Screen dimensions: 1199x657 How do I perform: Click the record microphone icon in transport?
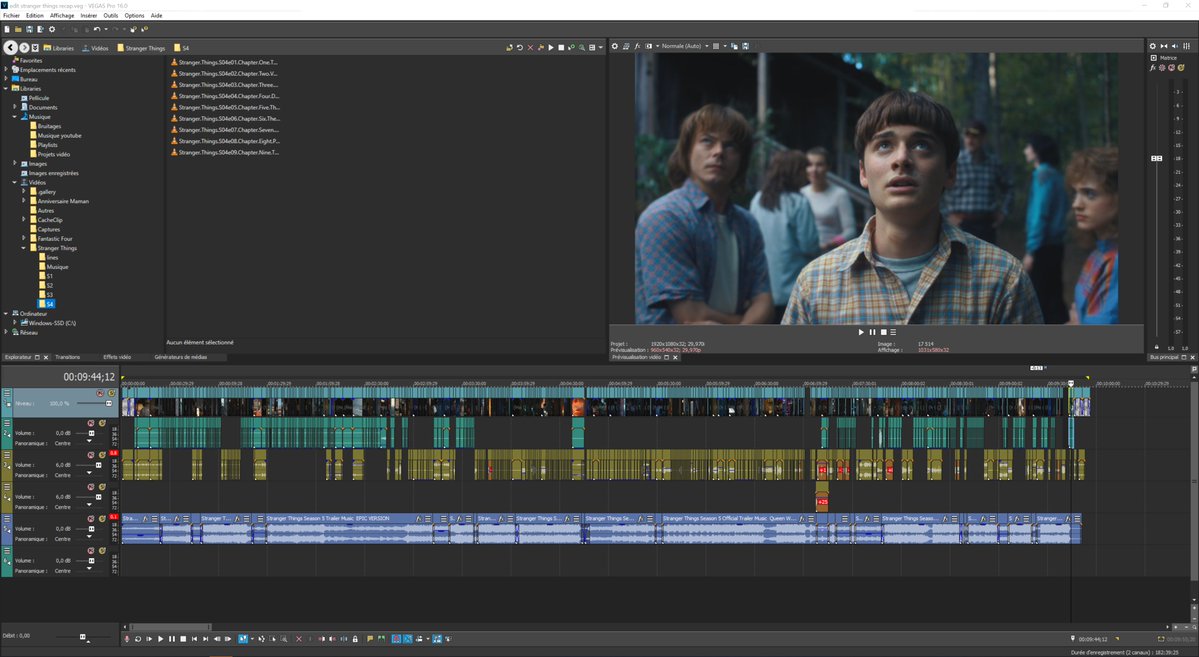tap(127, 639)
